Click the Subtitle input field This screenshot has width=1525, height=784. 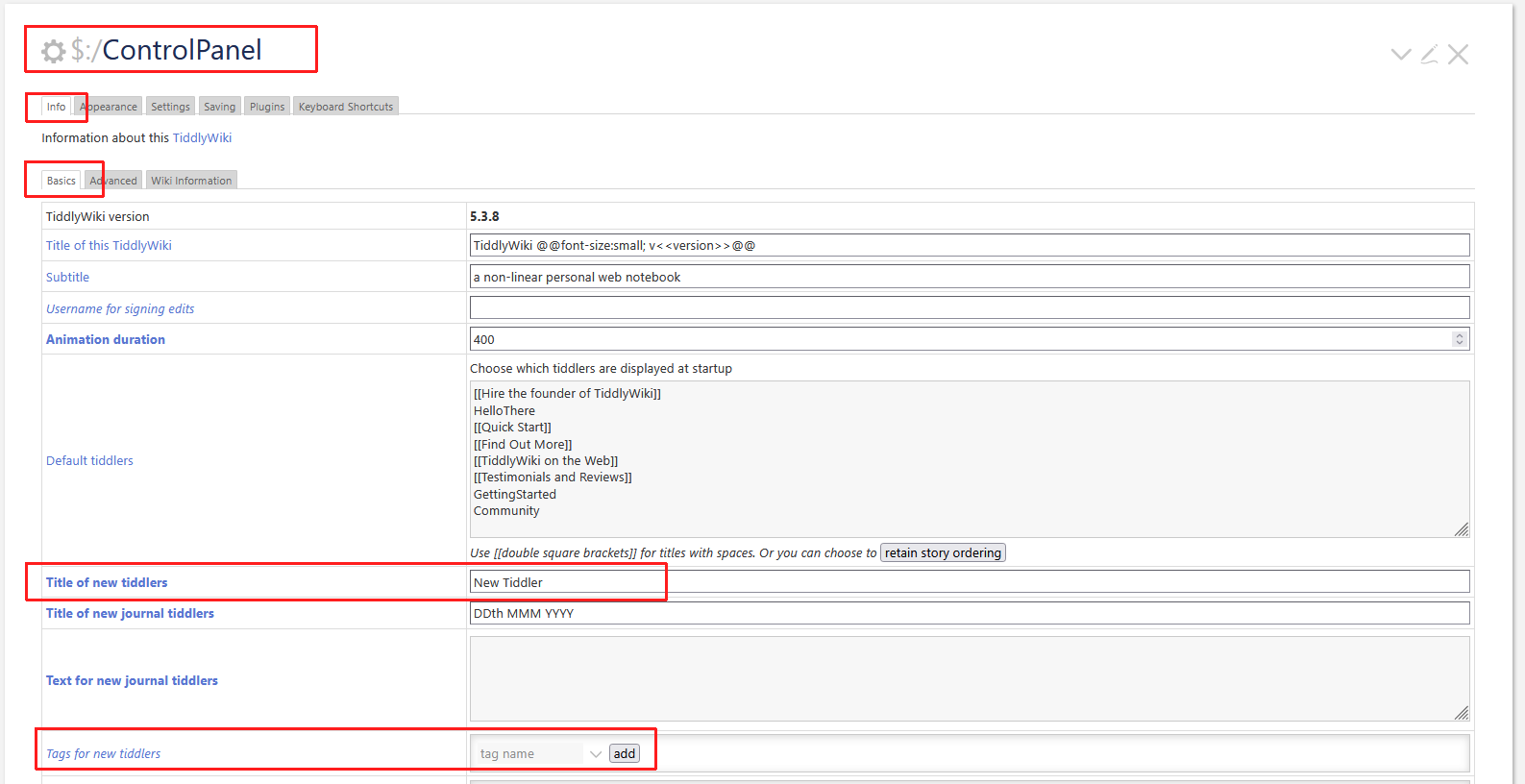pyautogui.click(x=969, y=278)
